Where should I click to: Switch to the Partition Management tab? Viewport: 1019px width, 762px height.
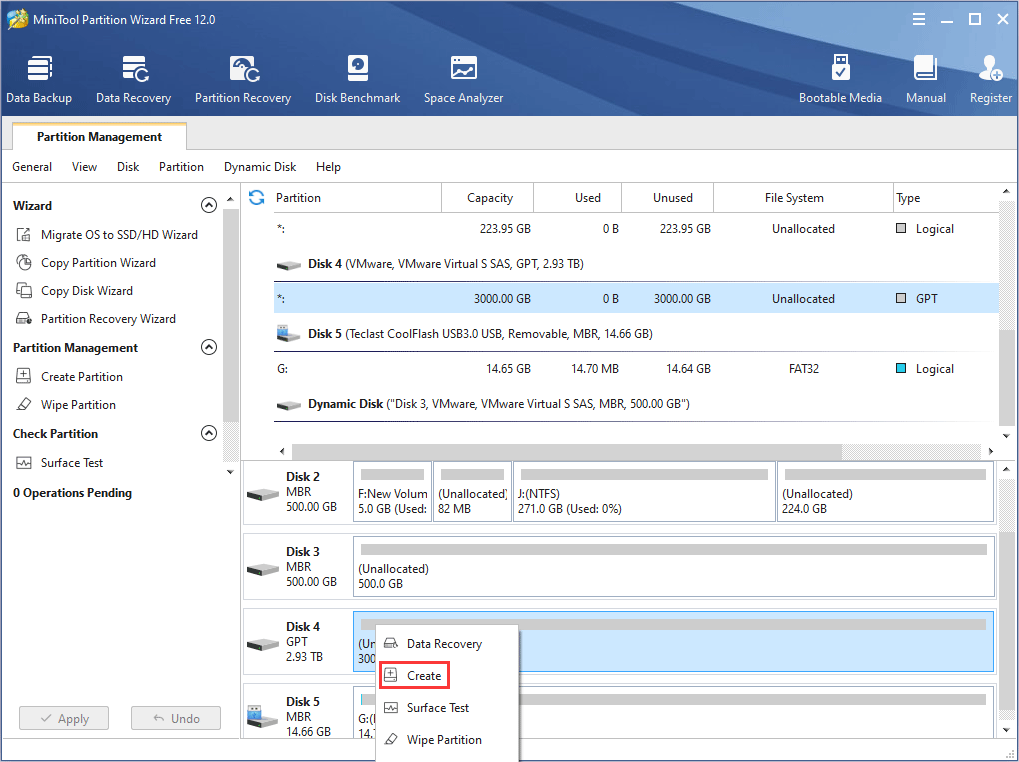[x=99, y=137]
